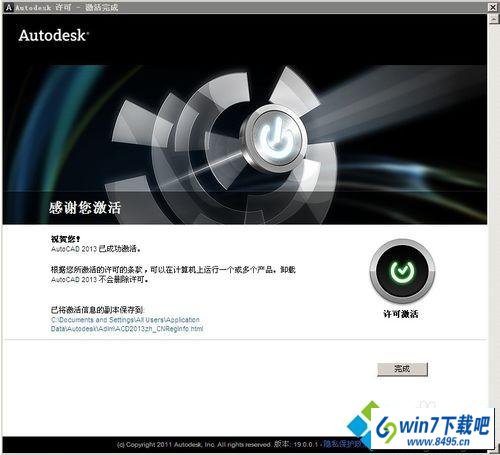500x455 pixels.
Task: Click the 完成 (Finish) button
Action: 402,369
